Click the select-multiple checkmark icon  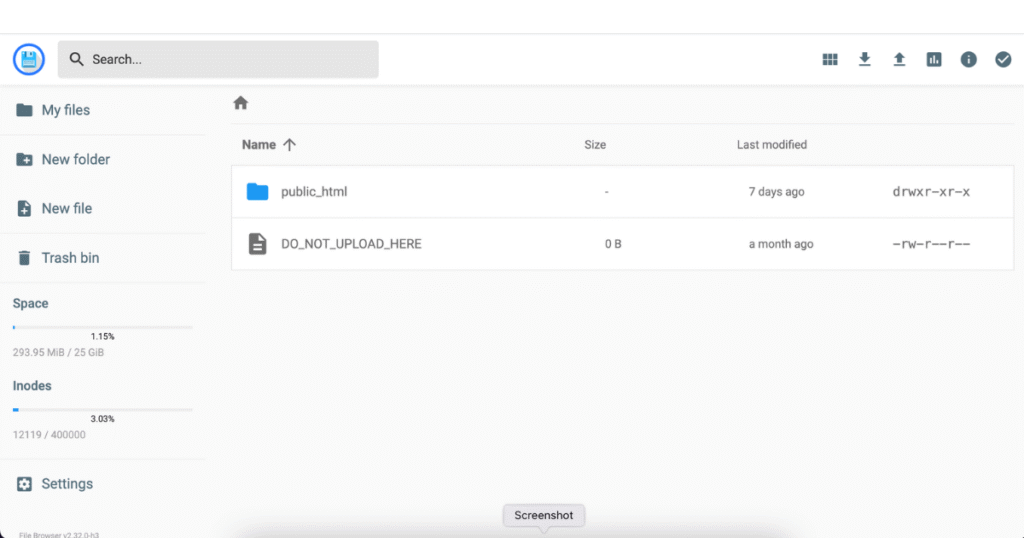click(1003, 59)
